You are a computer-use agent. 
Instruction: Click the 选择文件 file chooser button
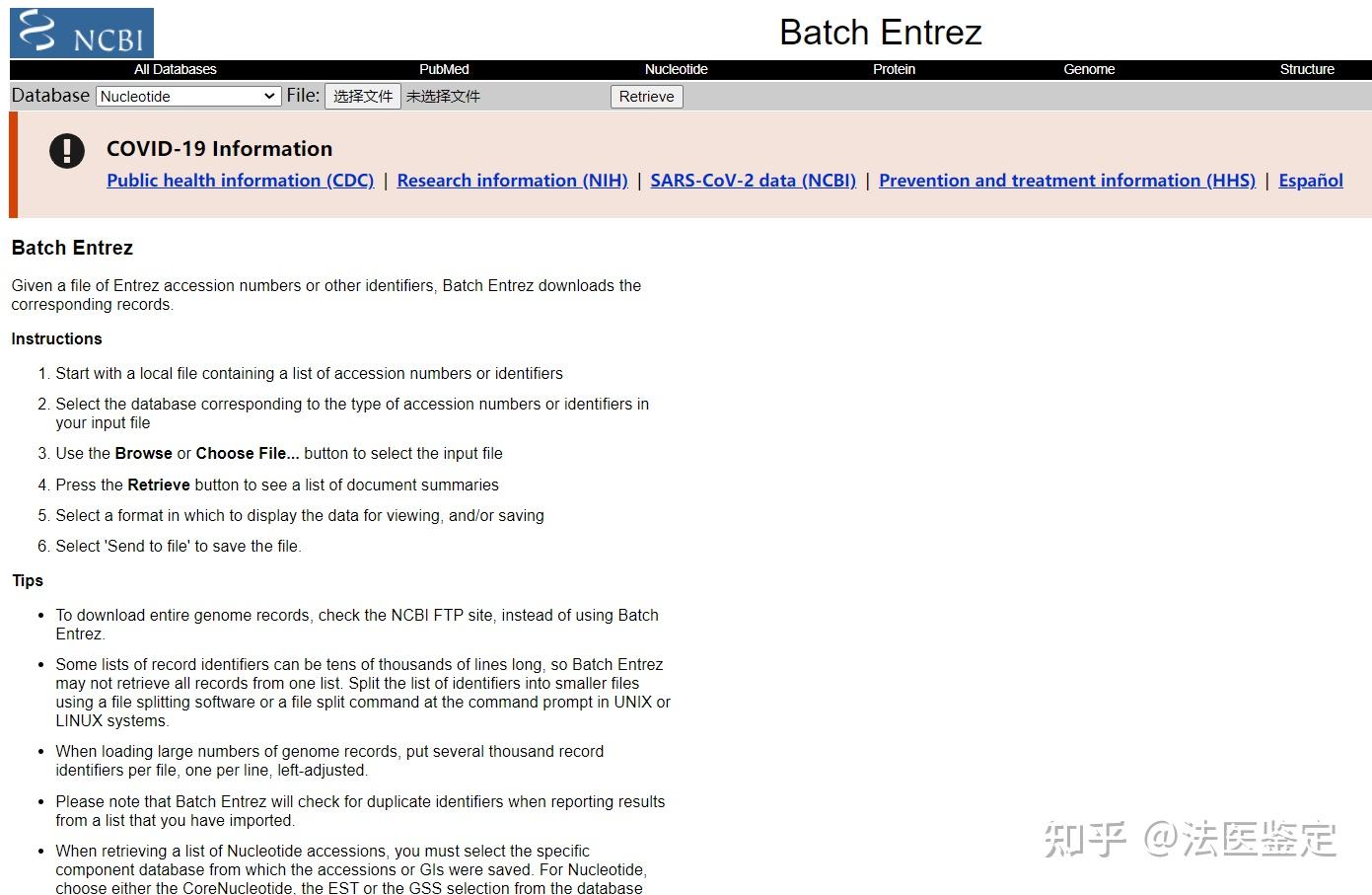click(x=362, y=96)
